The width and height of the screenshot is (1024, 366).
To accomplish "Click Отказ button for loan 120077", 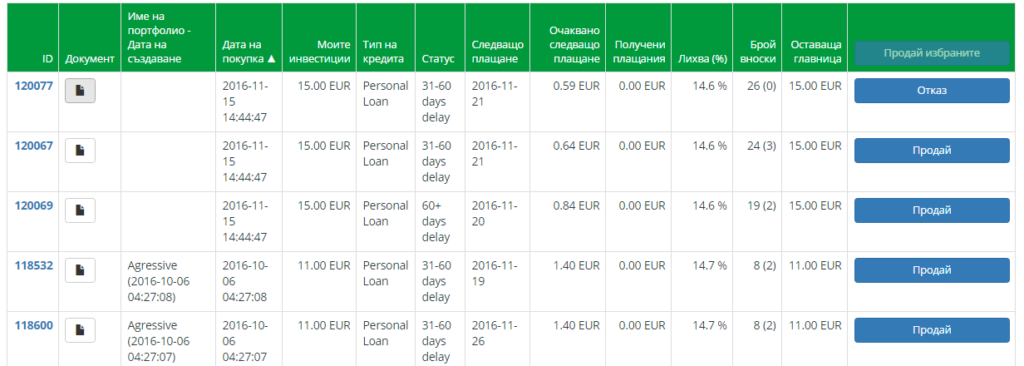I will click(x=932, y=91).
